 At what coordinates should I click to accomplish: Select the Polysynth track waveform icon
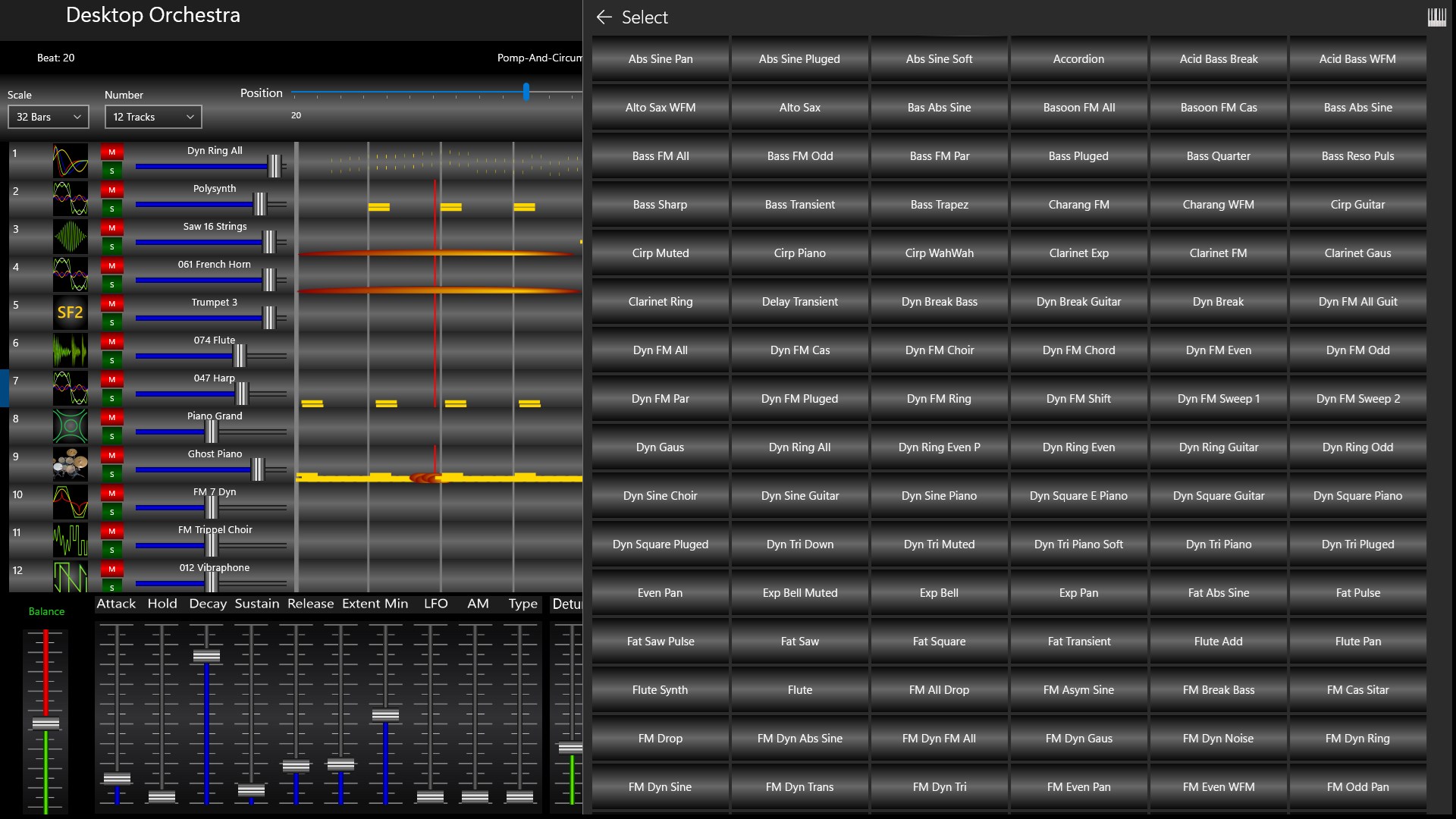70,198
